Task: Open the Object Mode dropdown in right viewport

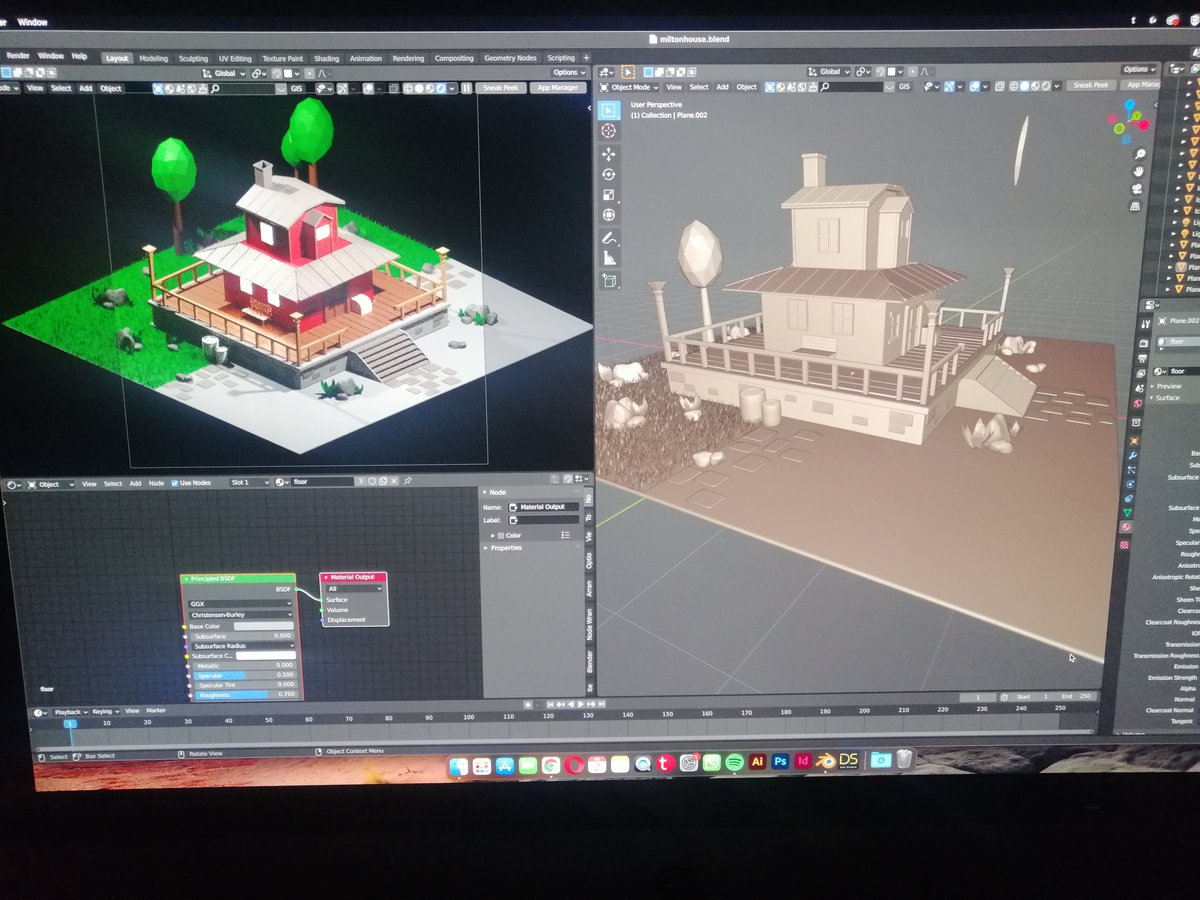Action: click(x=630, y=86)
